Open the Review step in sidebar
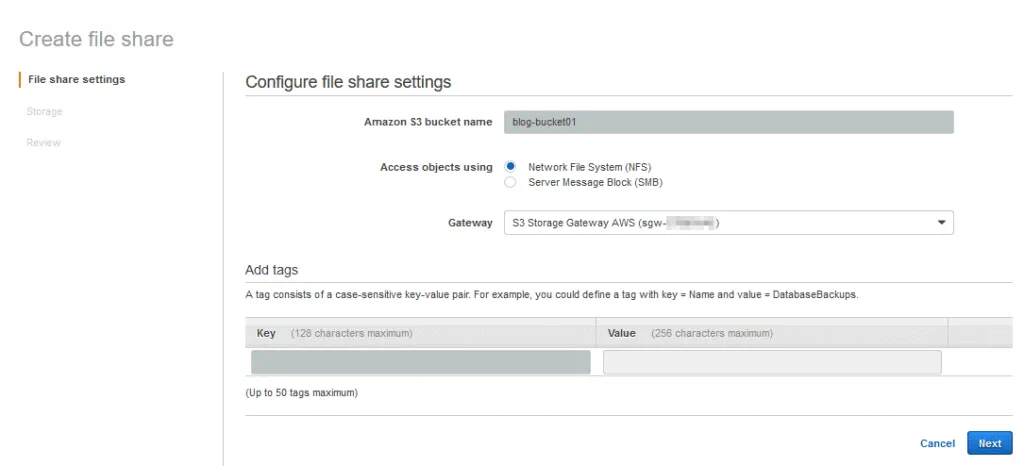This screenshot has height=466, width=1024. [44, 143]
